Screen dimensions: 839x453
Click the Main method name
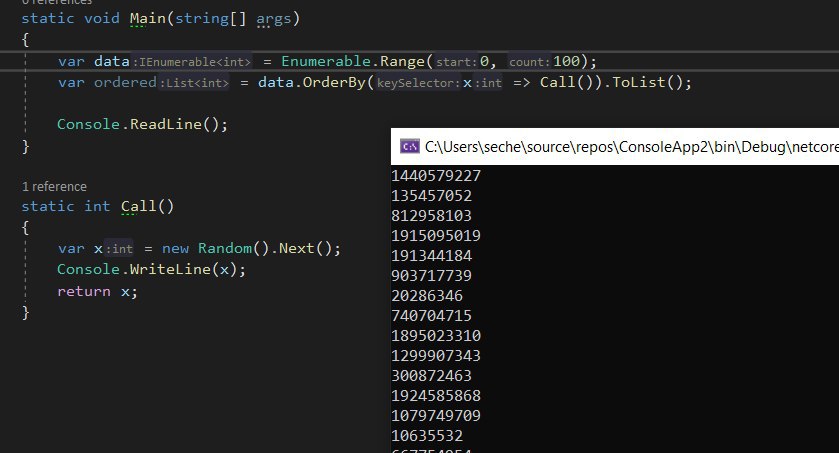(148, 19)
